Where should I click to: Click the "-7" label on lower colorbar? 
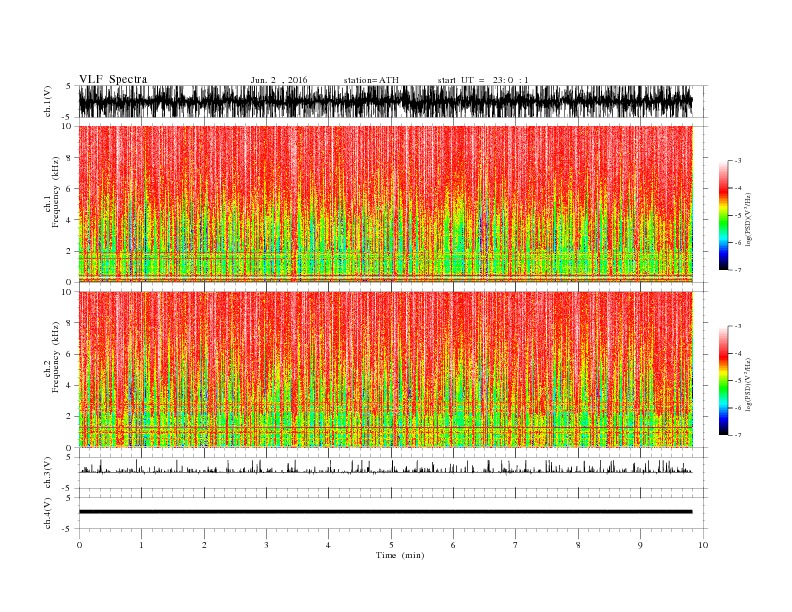click(737, 435)
